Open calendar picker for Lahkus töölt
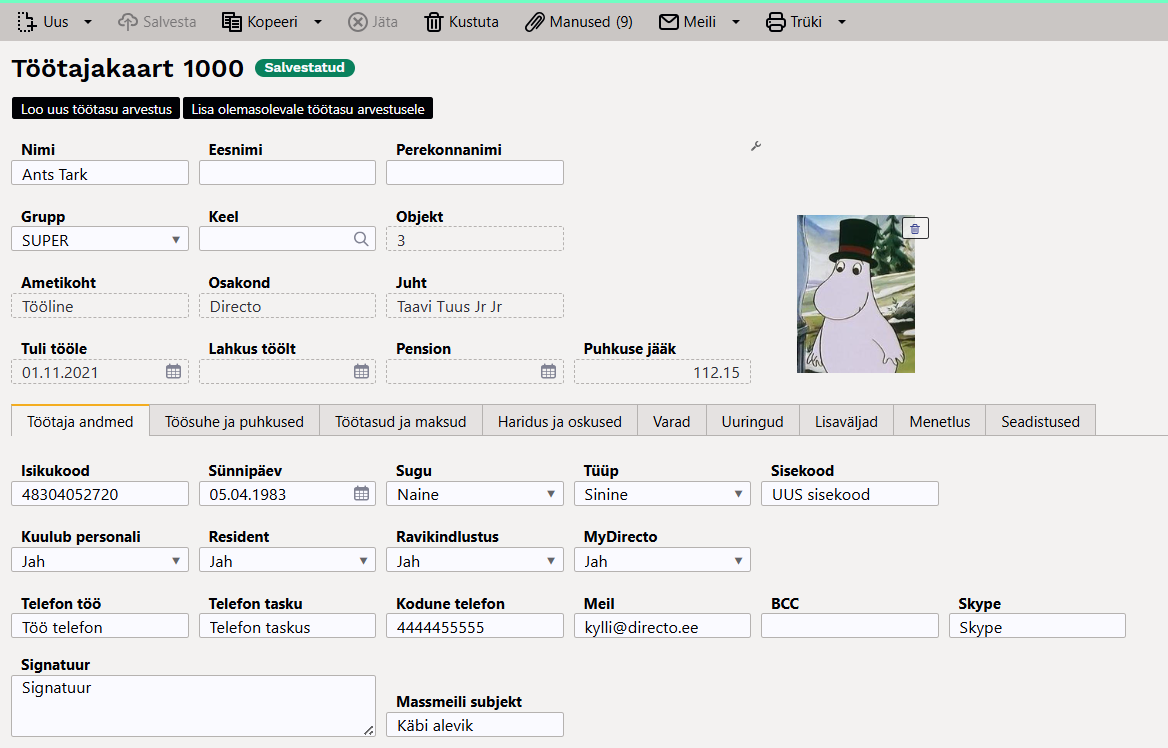Screen dimensions: 1168x748 [361, 372]
